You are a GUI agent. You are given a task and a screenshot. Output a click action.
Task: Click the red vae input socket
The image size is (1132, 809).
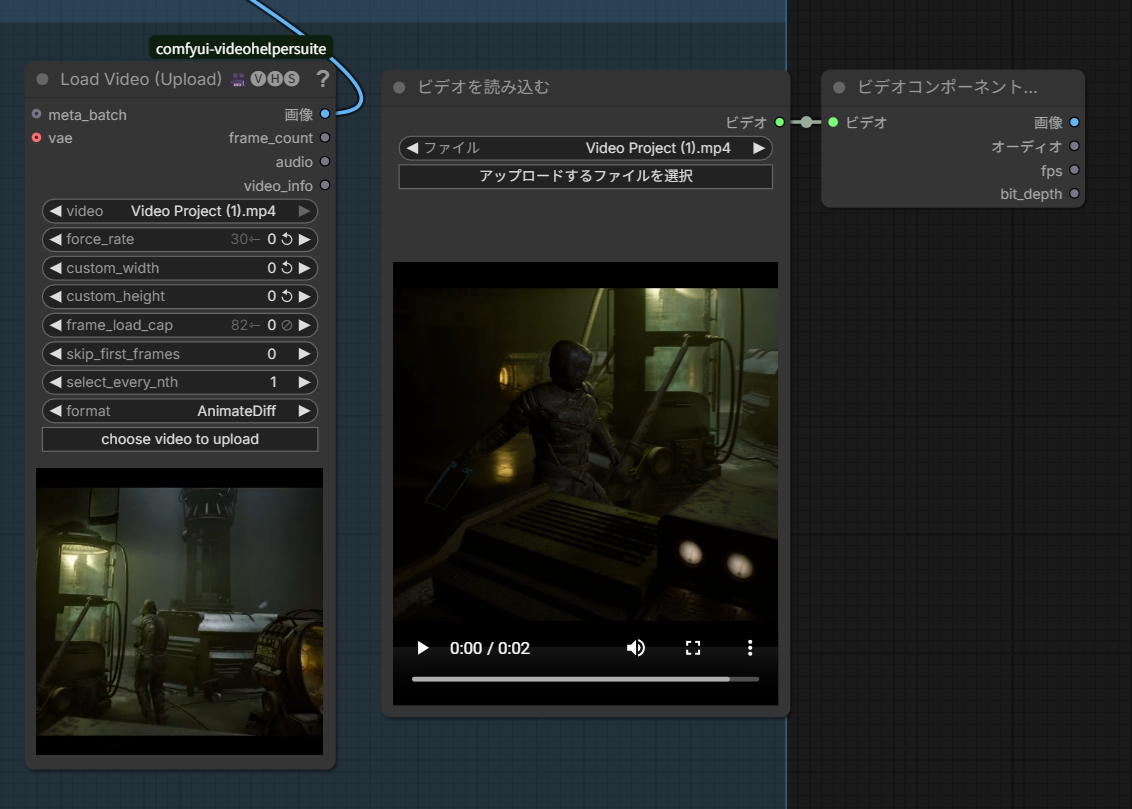[37, 137]
